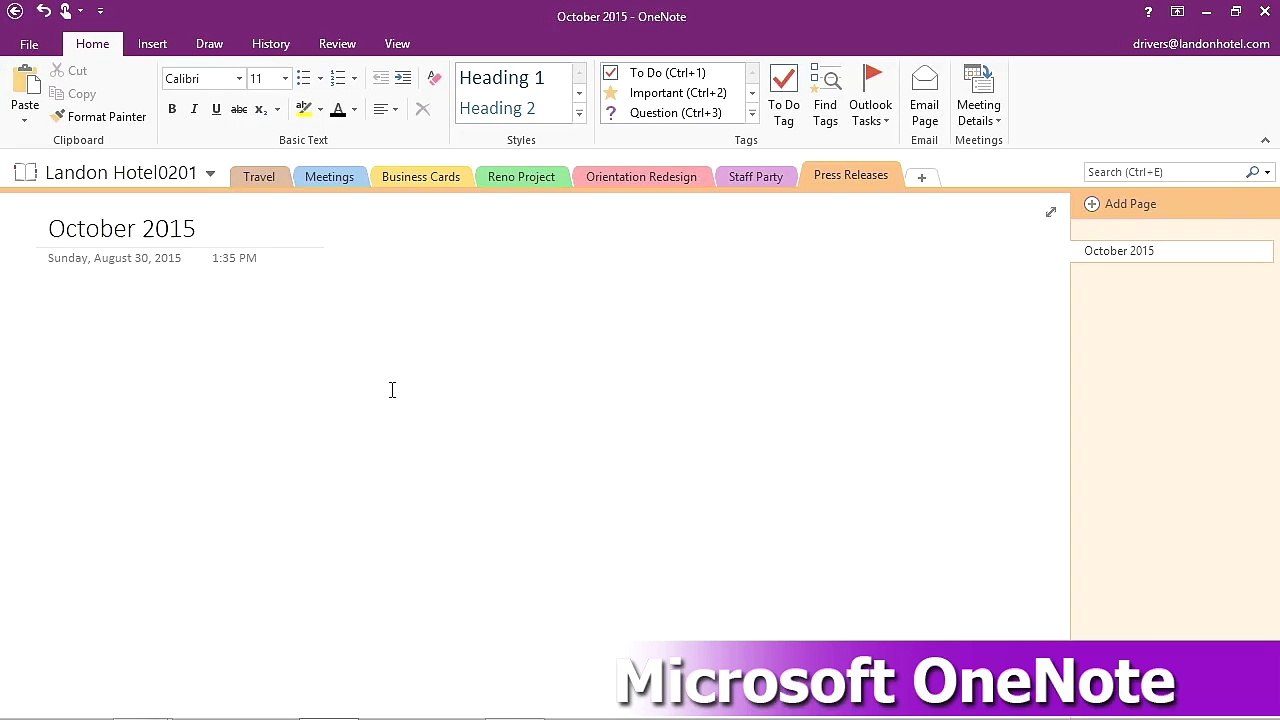Toggle touch/mouse mode icon in quick access
This screenshot has width=1280, height=720.
tap(66, 11)
